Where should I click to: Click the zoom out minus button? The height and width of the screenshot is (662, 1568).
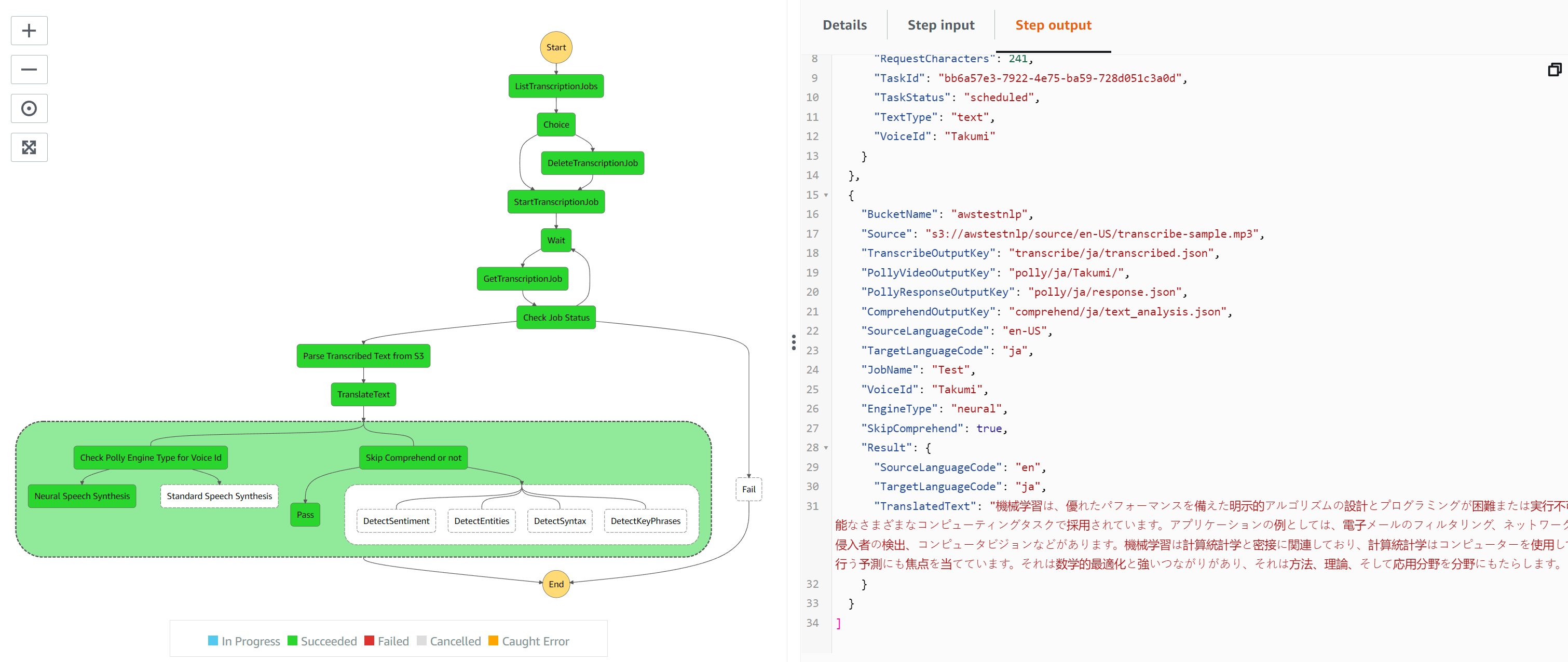pyautogui.click(x=29, y=70)
